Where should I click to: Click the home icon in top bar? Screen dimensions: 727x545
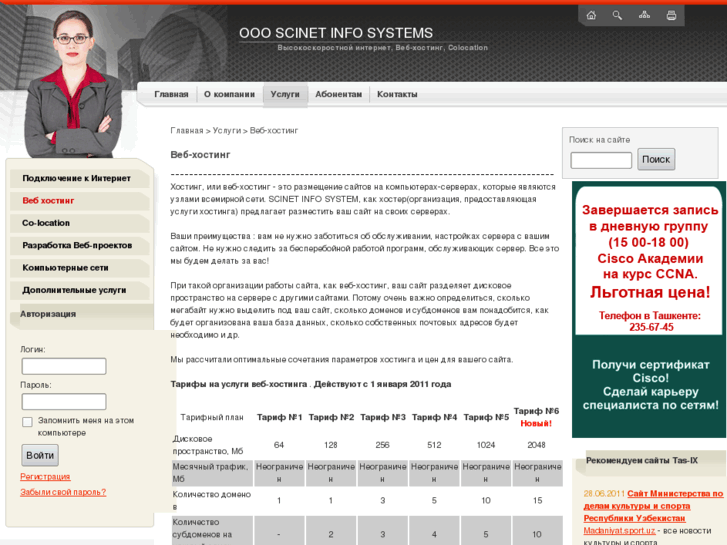tap(591, 15)
